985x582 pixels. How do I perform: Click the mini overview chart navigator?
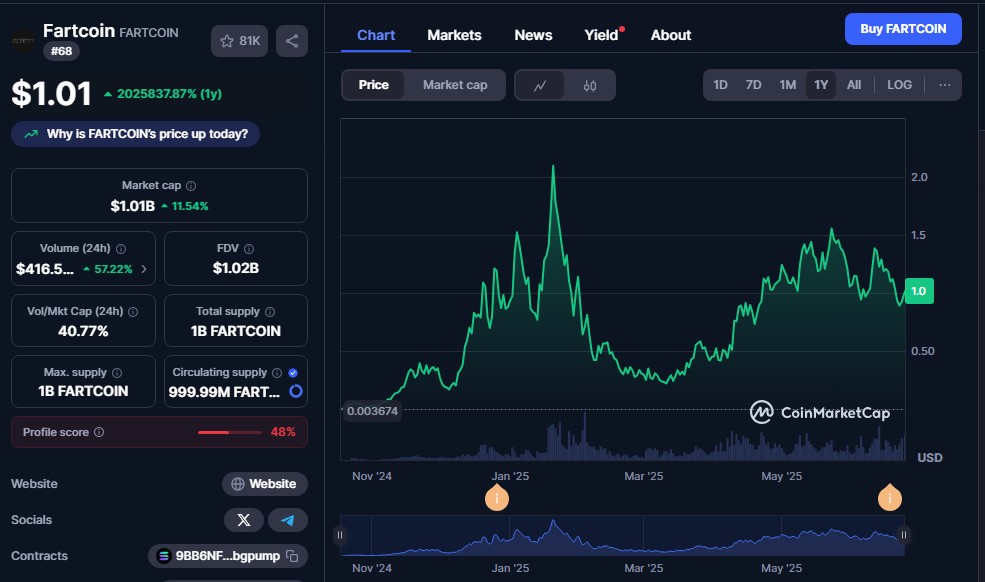coord(622,535)
